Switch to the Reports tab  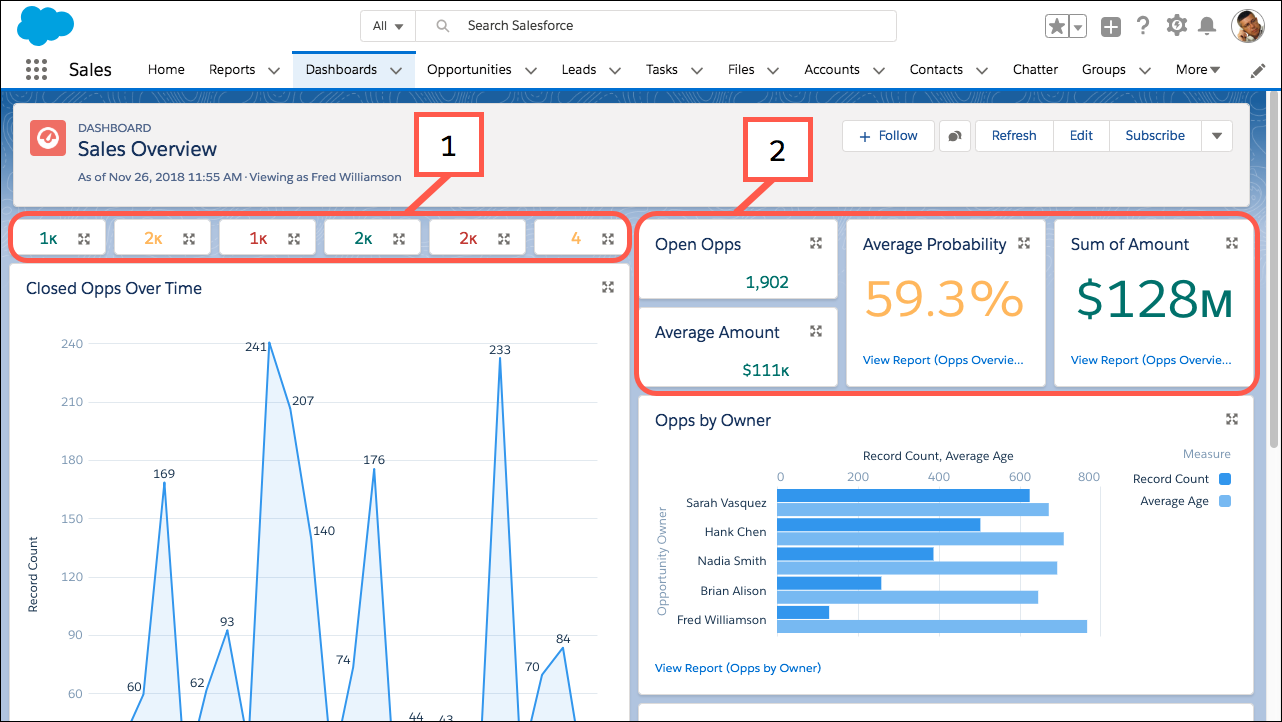click(232, 70)
